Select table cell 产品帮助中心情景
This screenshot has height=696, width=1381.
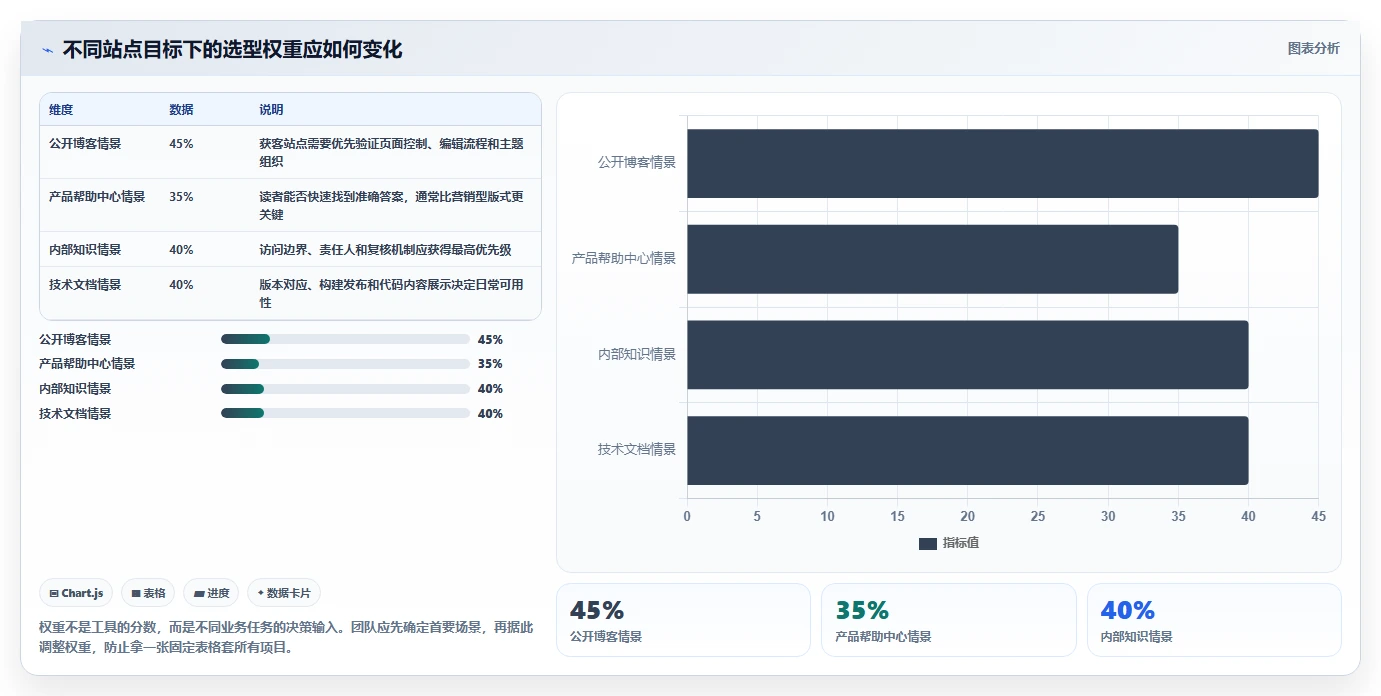click(x=97, y=197)
